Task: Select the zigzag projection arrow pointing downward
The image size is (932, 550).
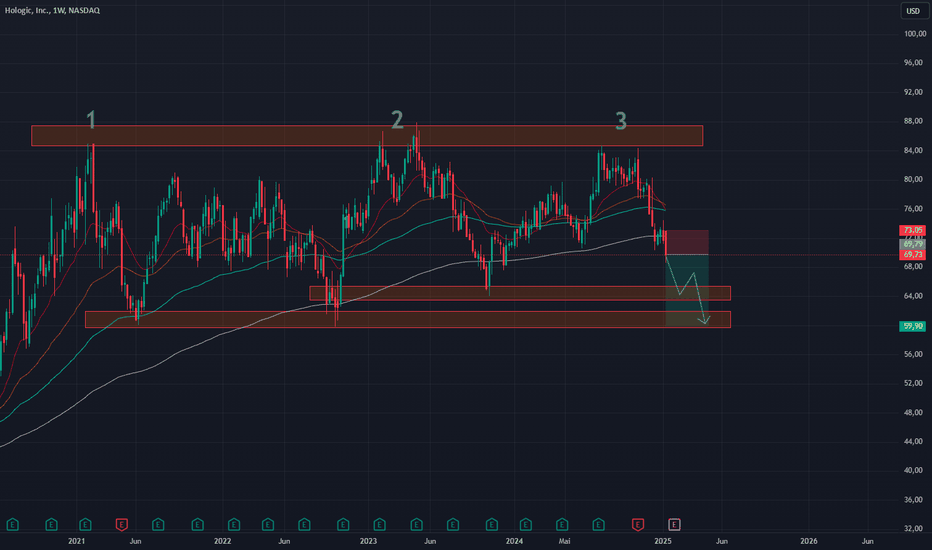Action: tap(688, 290)
